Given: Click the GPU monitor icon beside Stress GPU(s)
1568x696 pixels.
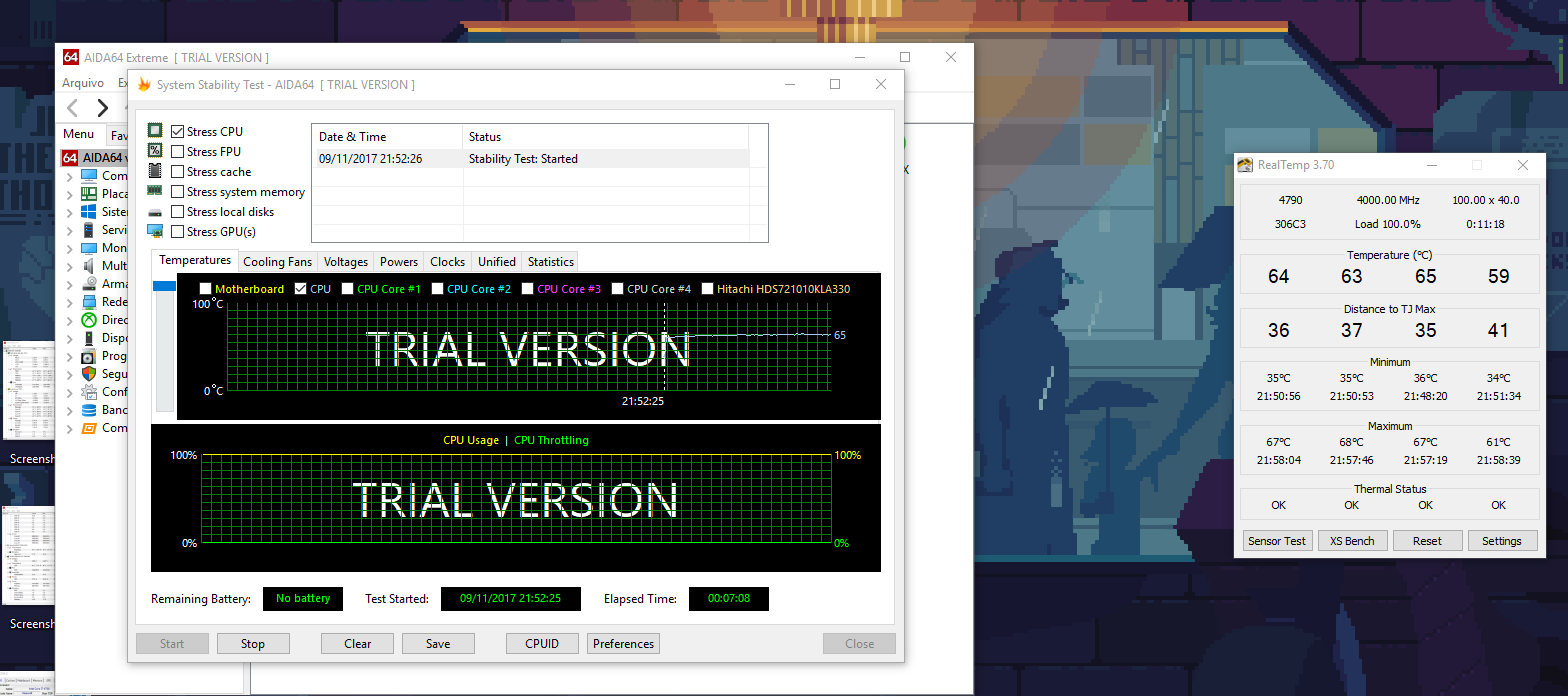Looking at the screenshot, I should 155,231.
